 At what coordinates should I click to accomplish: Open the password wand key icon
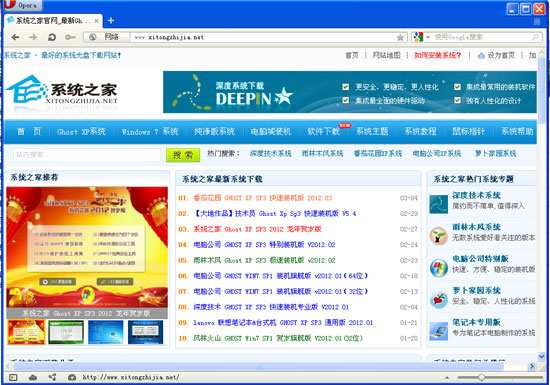click(x=70, y=37)
